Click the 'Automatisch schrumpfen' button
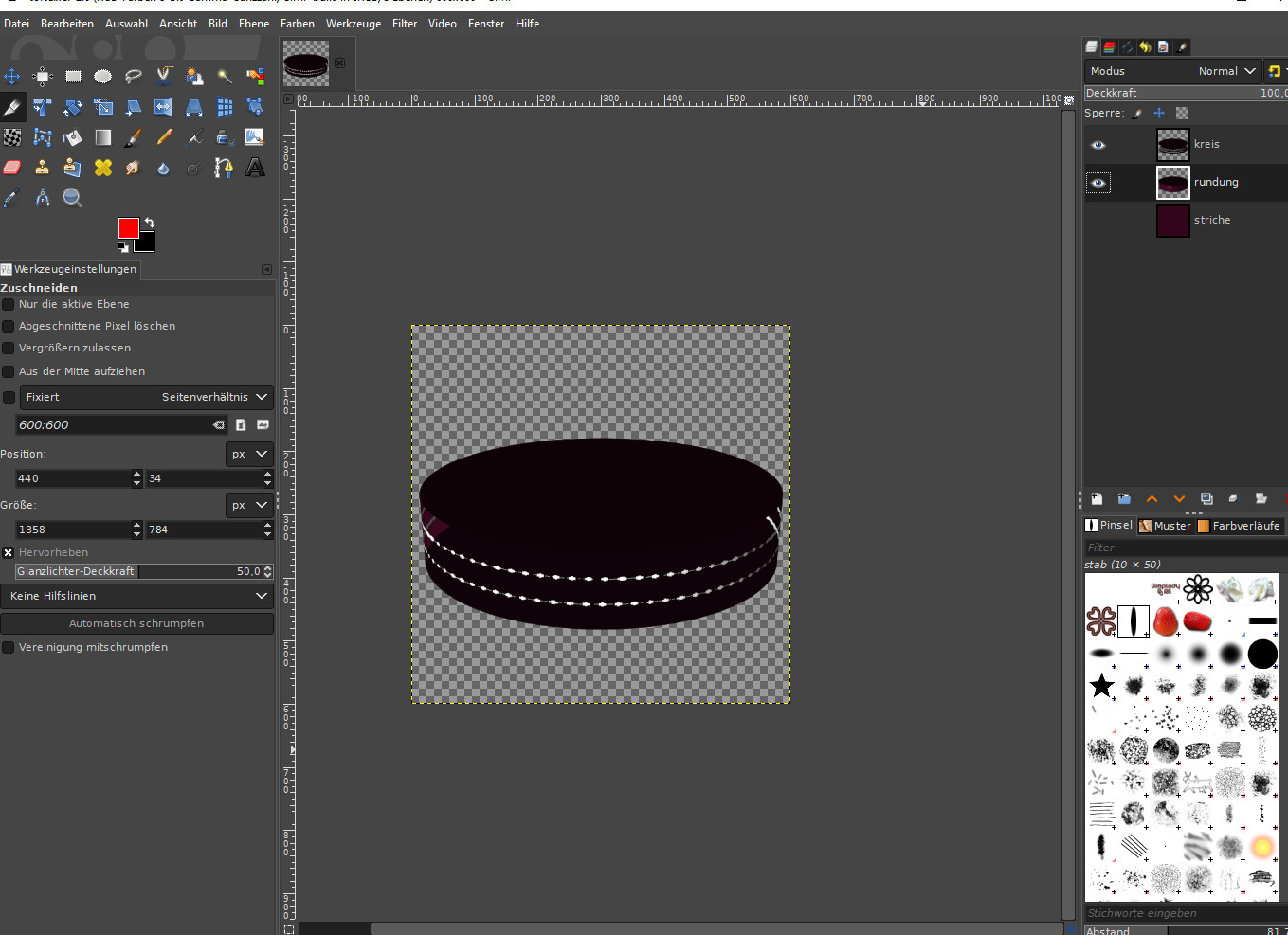 tap(136, 623)
